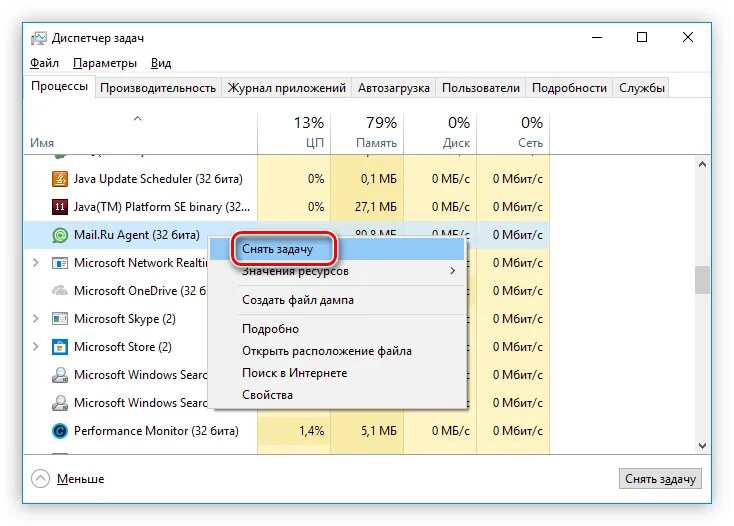The image size is (734, 526).
Task: Switch to the Службы tab
Action: 642,88
